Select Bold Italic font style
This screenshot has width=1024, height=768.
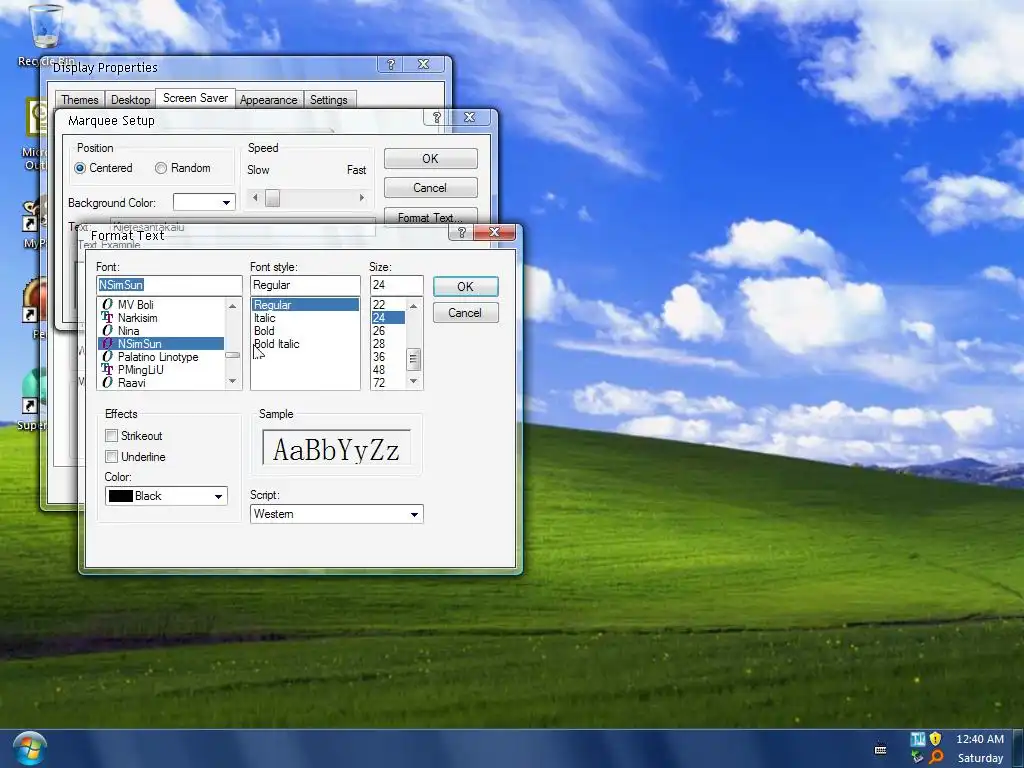tap(305, 344)
